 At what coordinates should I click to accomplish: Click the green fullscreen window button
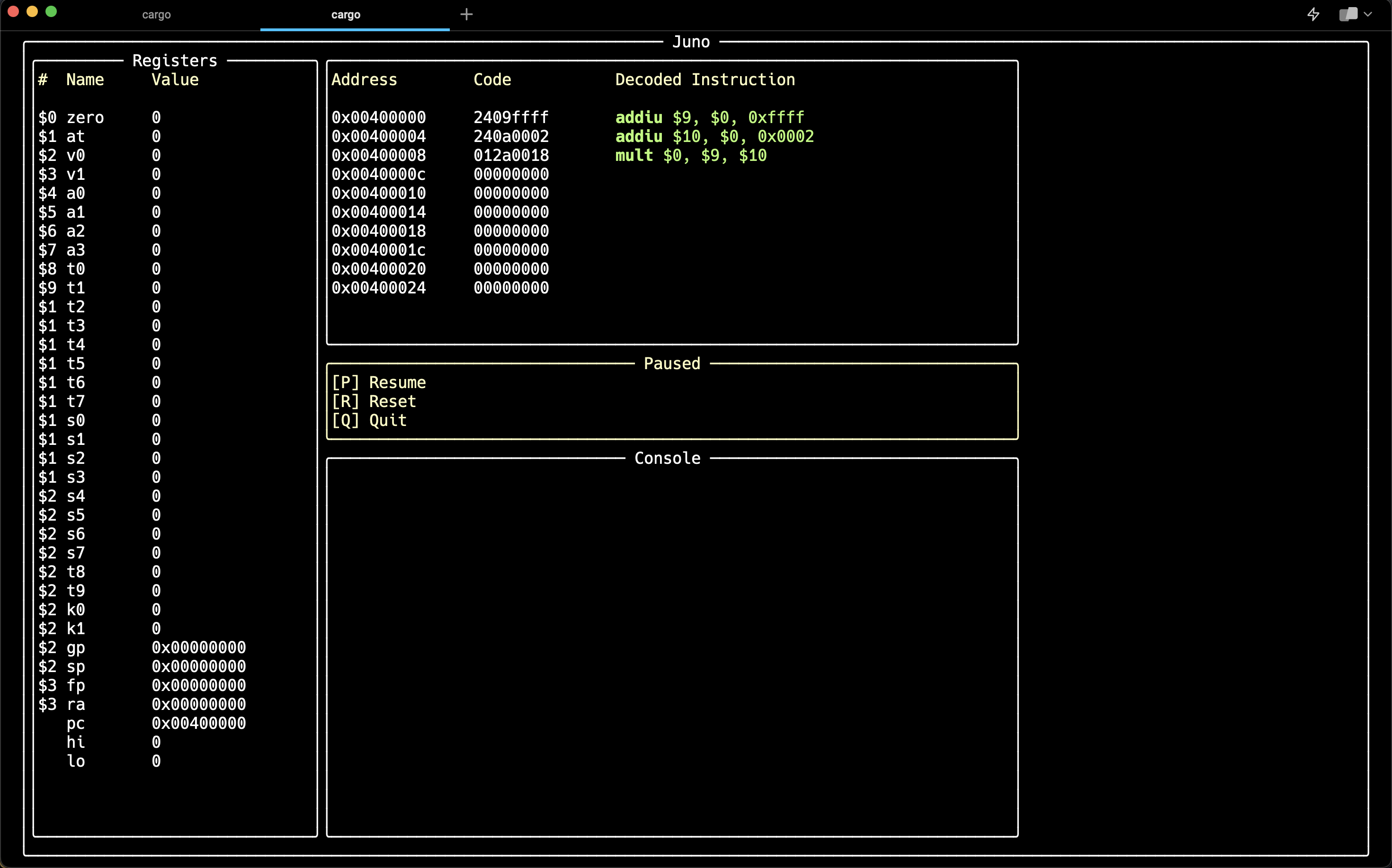51,11
